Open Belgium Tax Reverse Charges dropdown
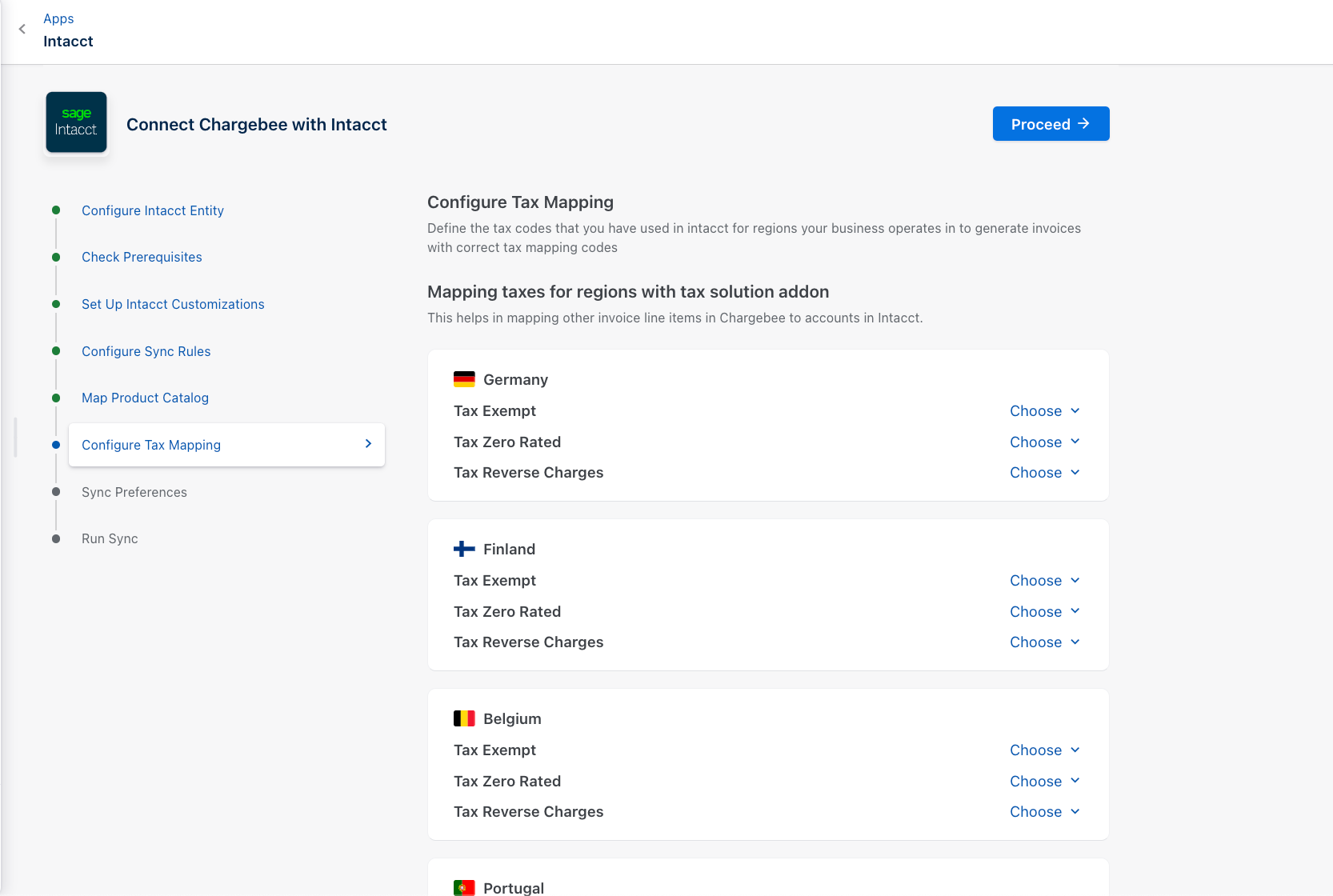Viewport: 1333px width, 896px height. coord(1044,812)
